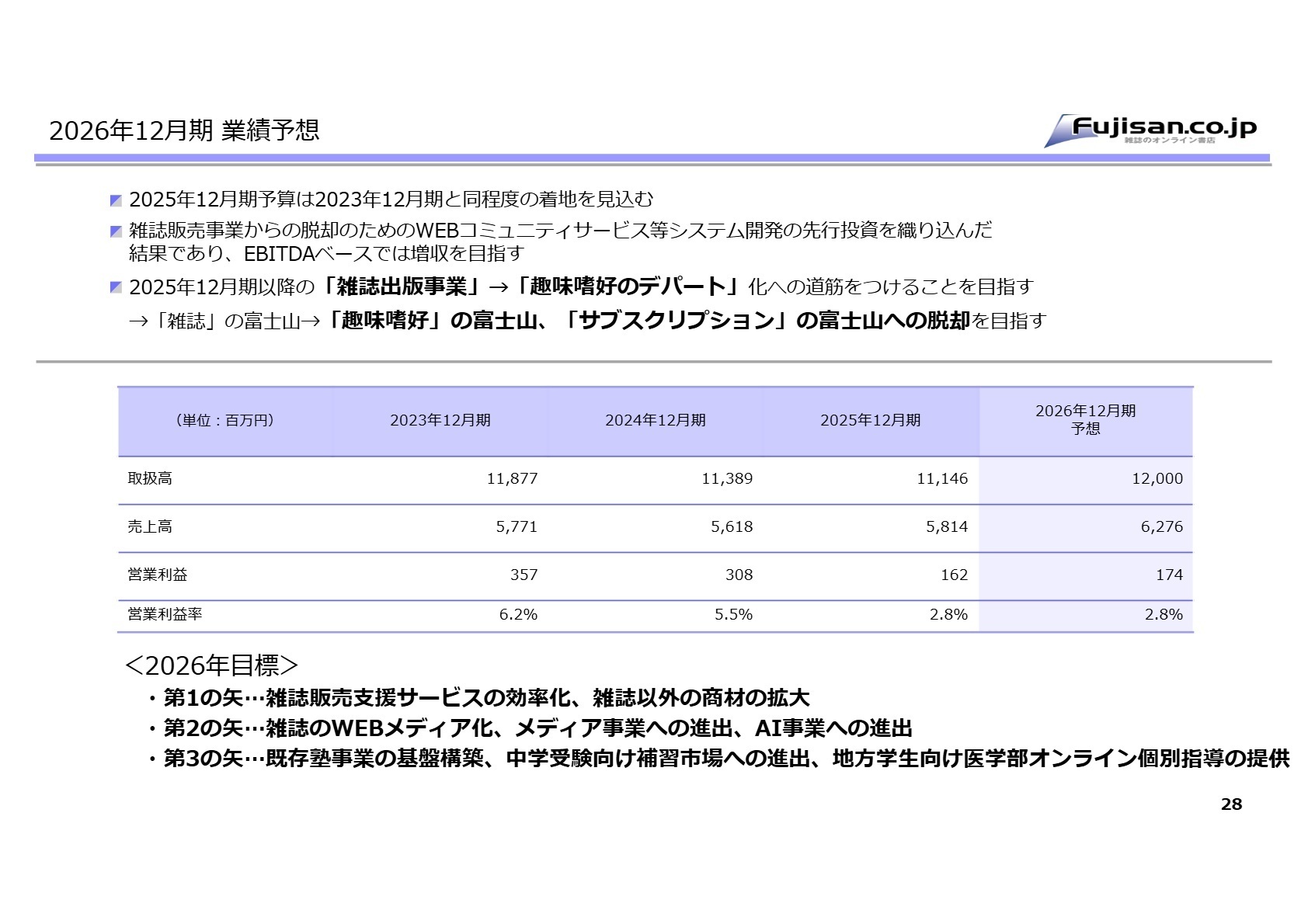
Task: Click the bullet marker beside 雑誌販売事業からの脱却 text
Action: [x=115, y=231]
